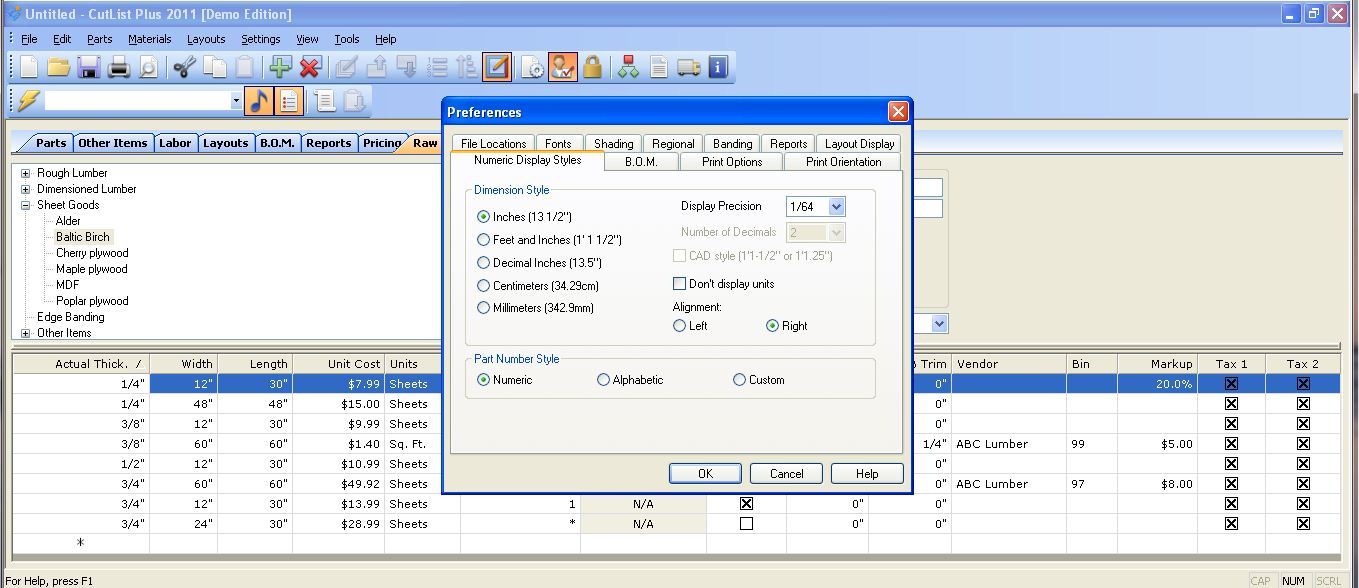Select Edge Banding in the materials tree
This screenshot has width=1359, height=588.
[x=70, y=317]
